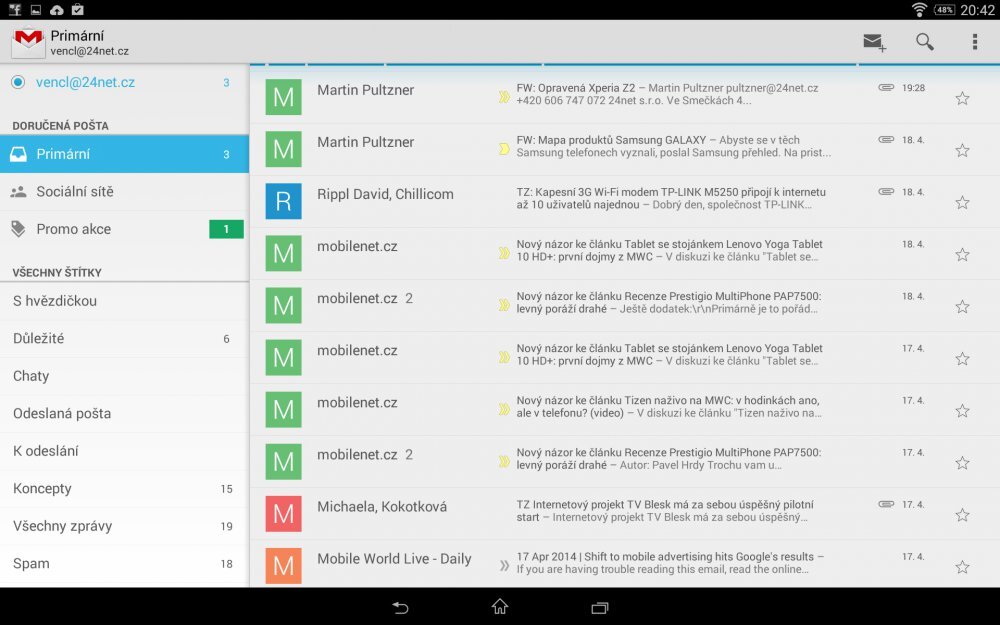Open the compose new email icon
Screen dimensions: 1000x625
click(x=873, y=42)
